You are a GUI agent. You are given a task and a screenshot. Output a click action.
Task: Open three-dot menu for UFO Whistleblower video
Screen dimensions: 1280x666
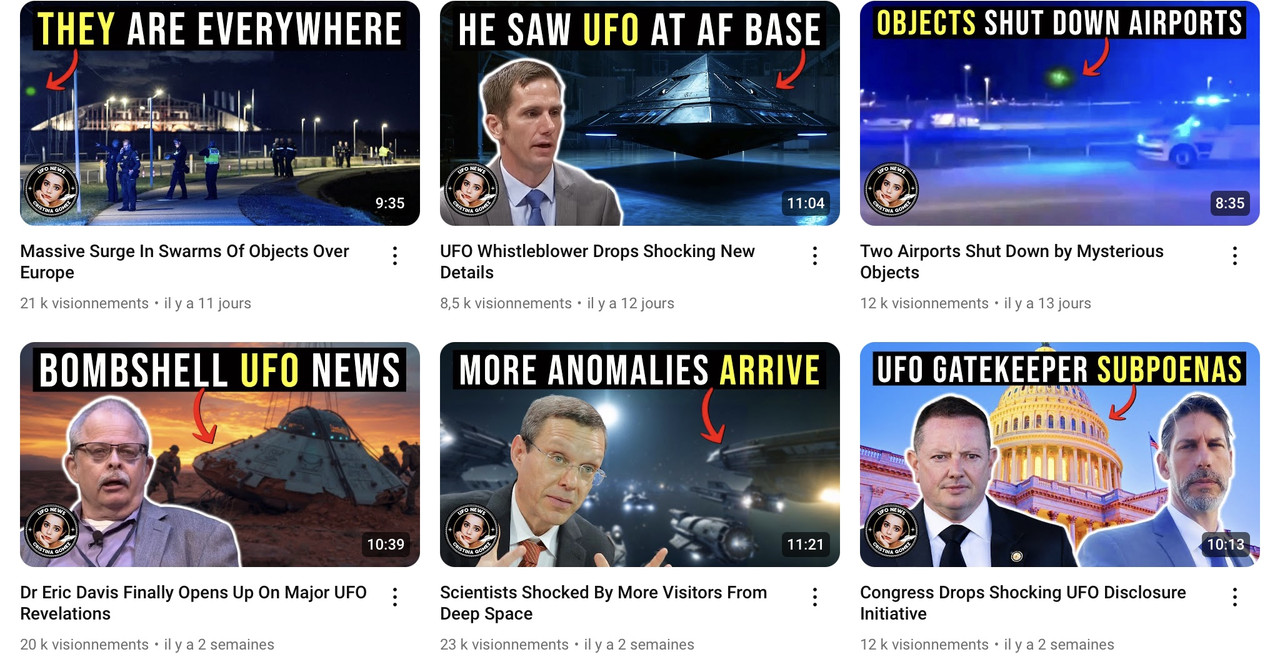(x=815, y=256)
